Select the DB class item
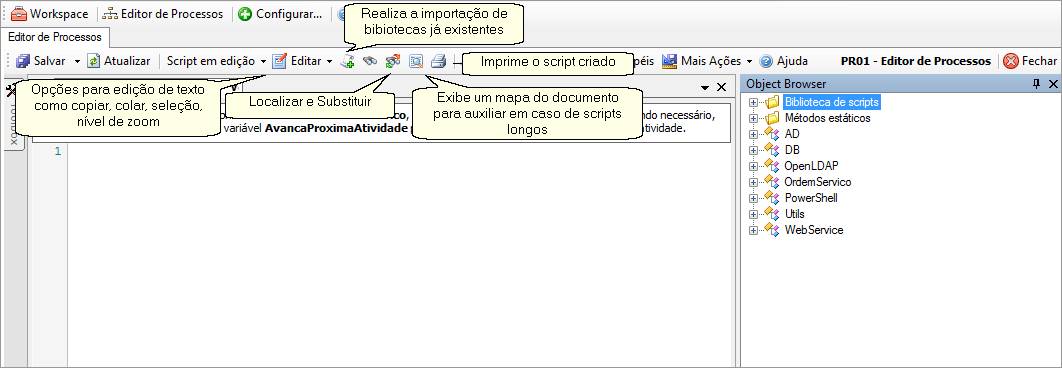Image resolution: width=1062 pixels, height=368 pixels. (x=792, y=150)
